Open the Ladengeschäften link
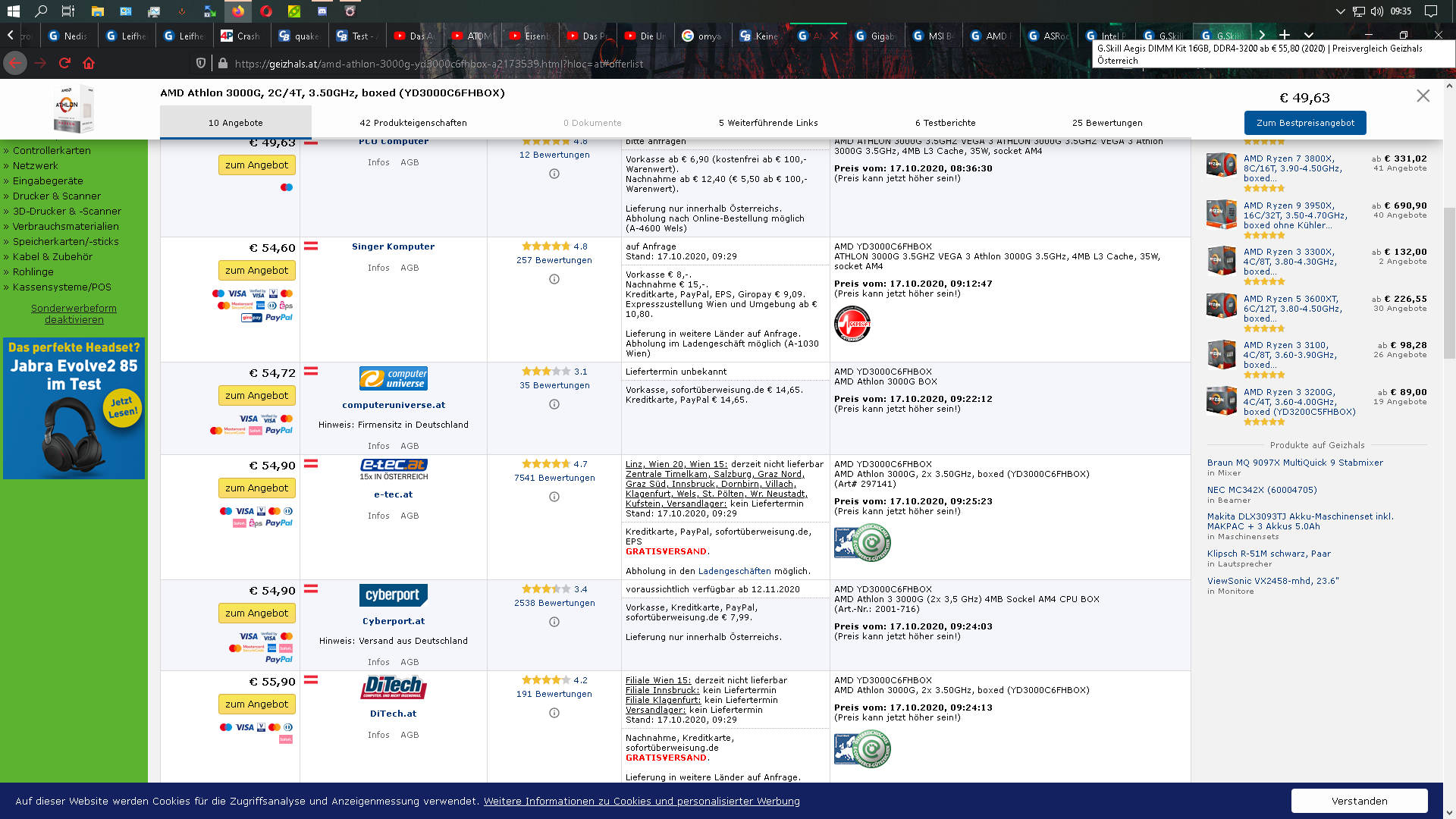Image resolution: width=1456 pixels, height=819 pixels. [x=734, y=571]
